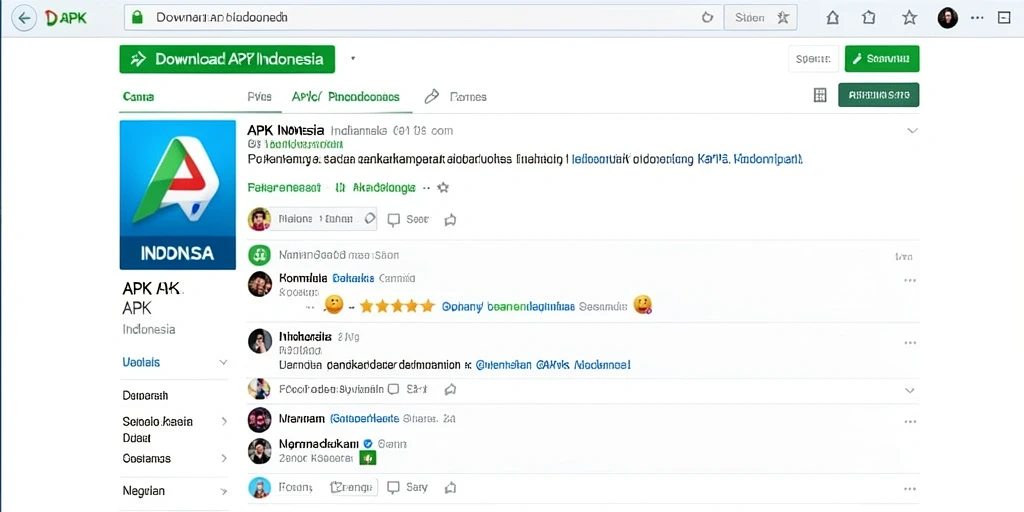Switch to the Rames tab
The width and height of the screenshot is (1024, 512).
point(468,97)
